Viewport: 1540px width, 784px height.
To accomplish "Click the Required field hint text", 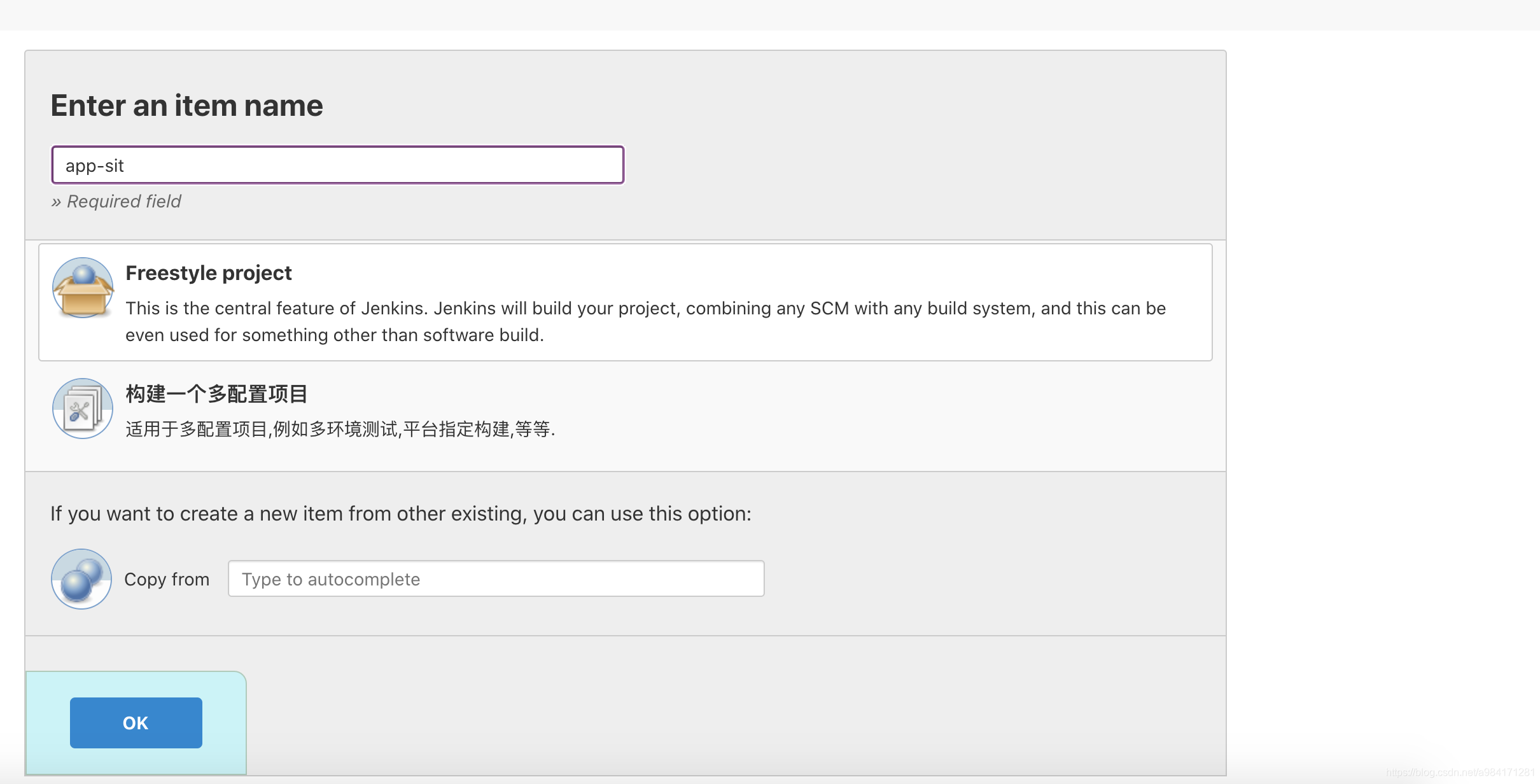I will pos(116,202).
